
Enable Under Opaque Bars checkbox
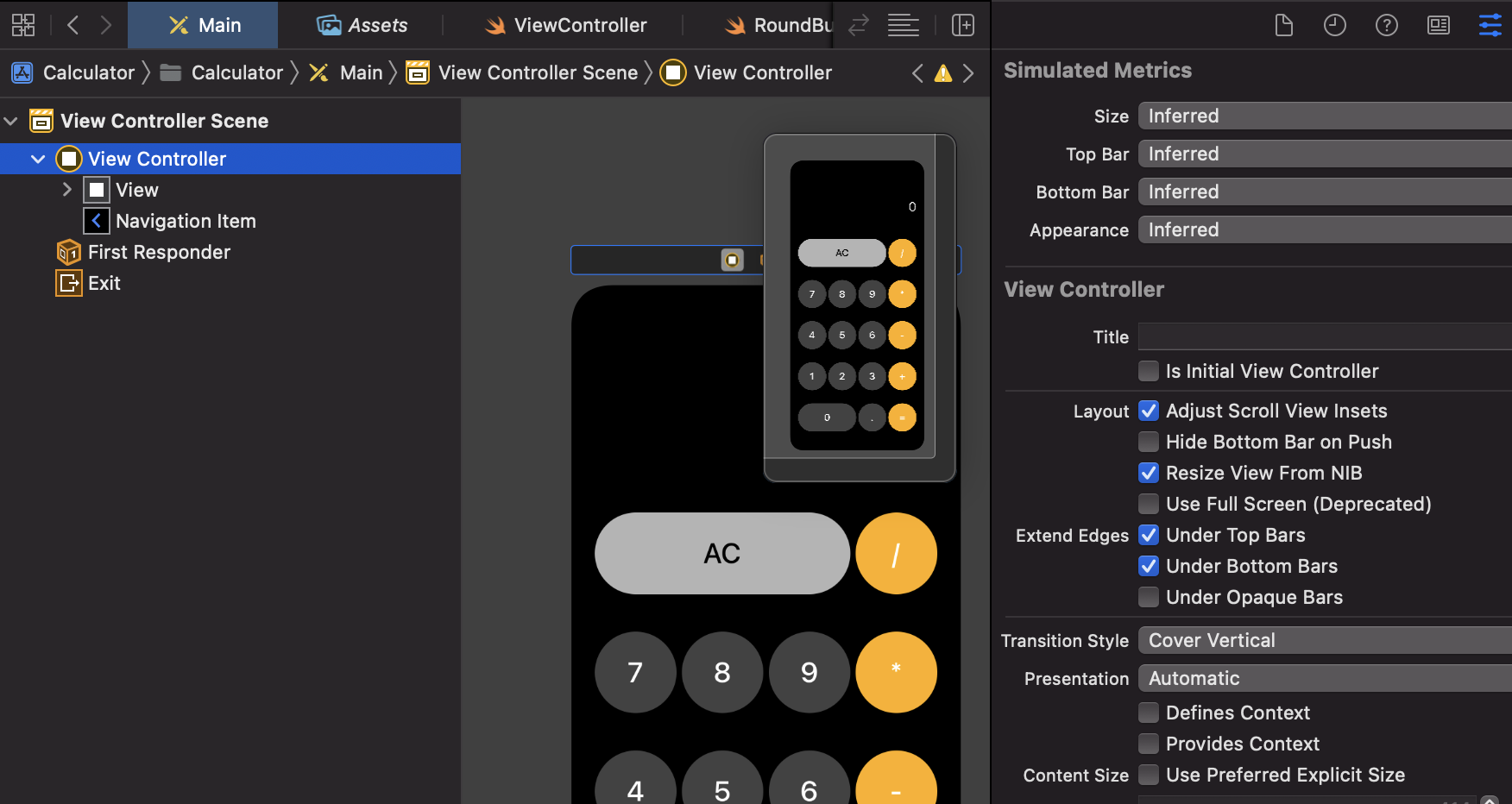[1149, 597]
